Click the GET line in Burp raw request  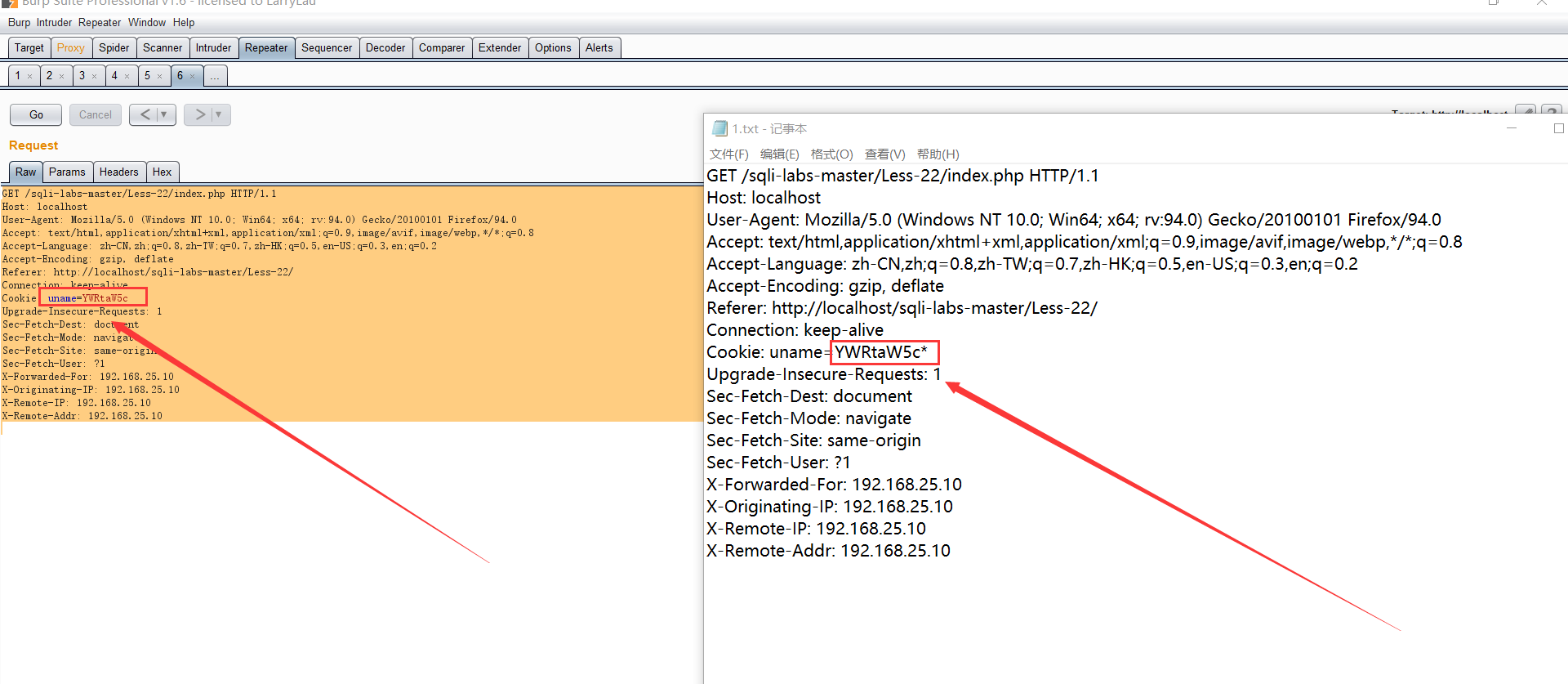point(139,194)
